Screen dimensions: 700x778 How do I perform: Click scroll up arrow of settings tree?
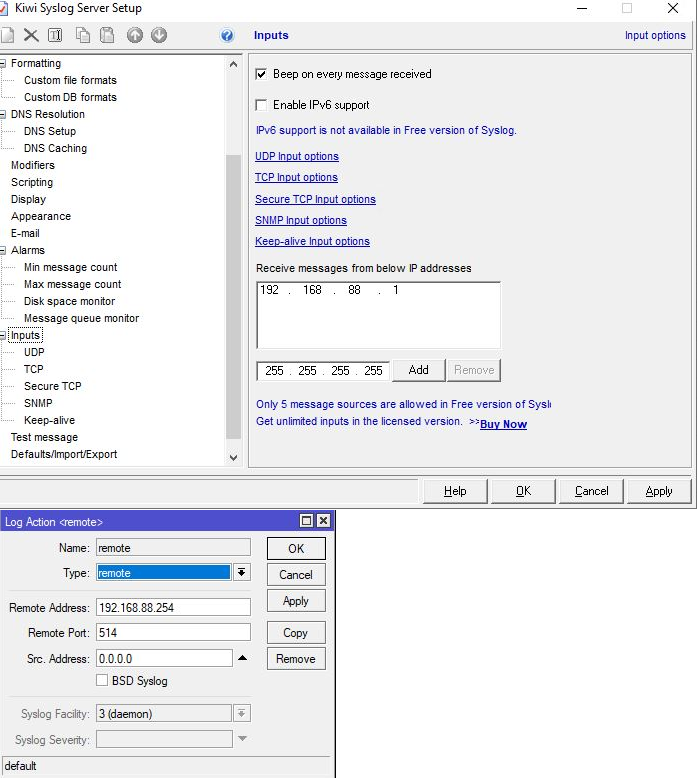[233, 64]
